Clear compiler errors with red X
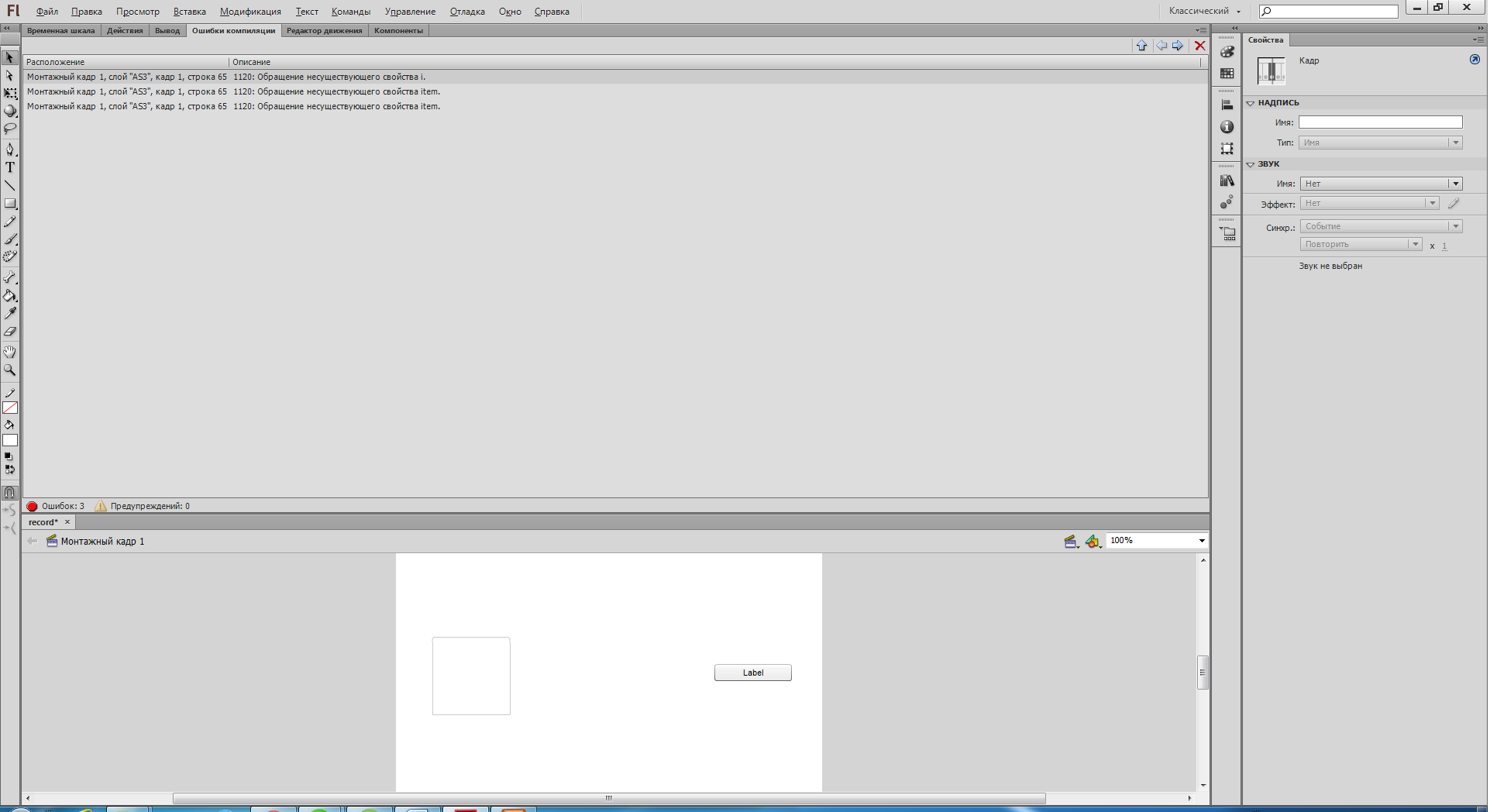The image size is (1497, 812). pyautogui.click(x=1199, y=46)
